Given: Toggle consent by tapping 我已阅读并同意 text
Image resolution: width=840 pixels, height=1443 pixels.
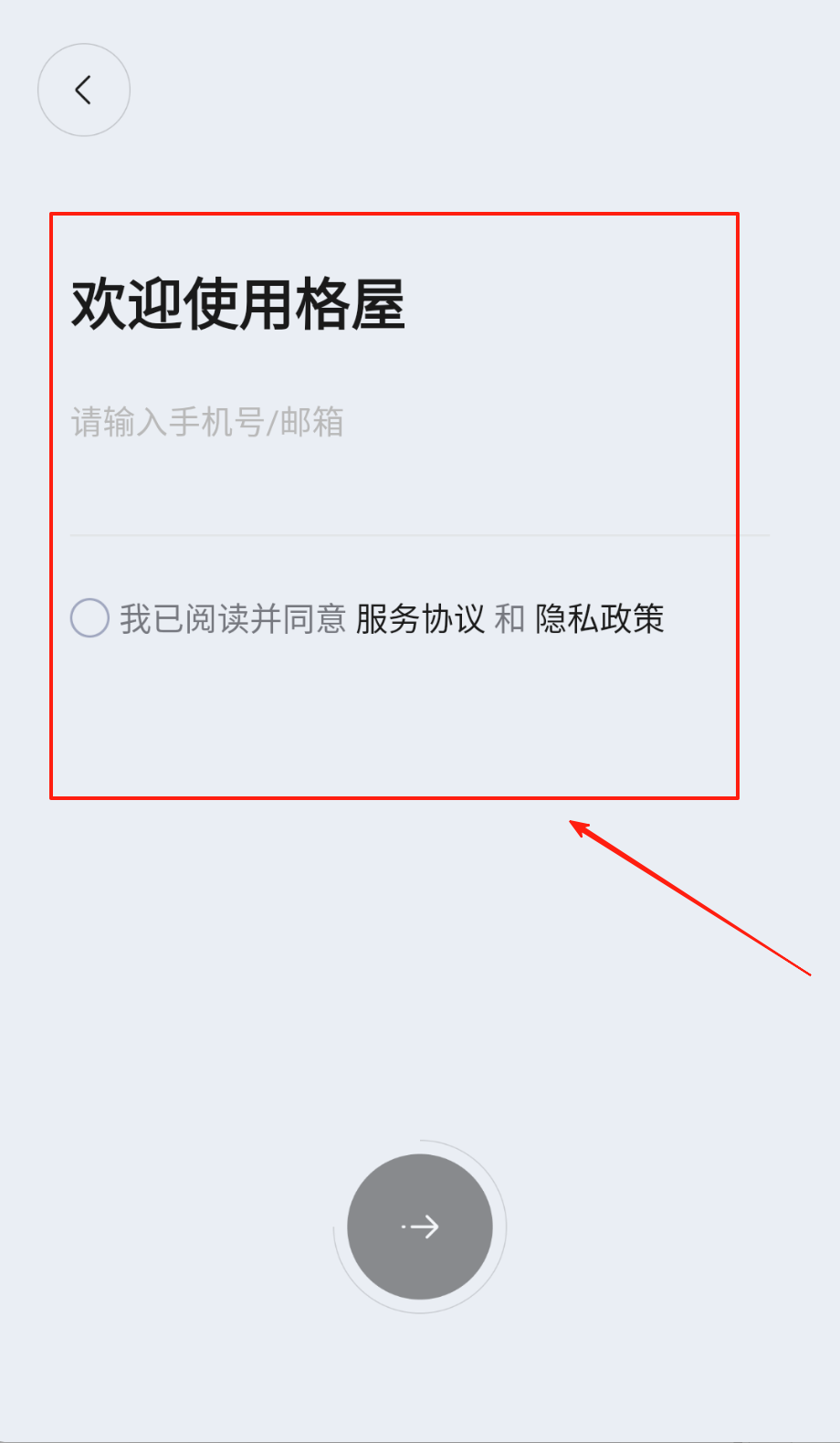Looking at the screenshot, I should pyautogui.click(x=233, y=618).
